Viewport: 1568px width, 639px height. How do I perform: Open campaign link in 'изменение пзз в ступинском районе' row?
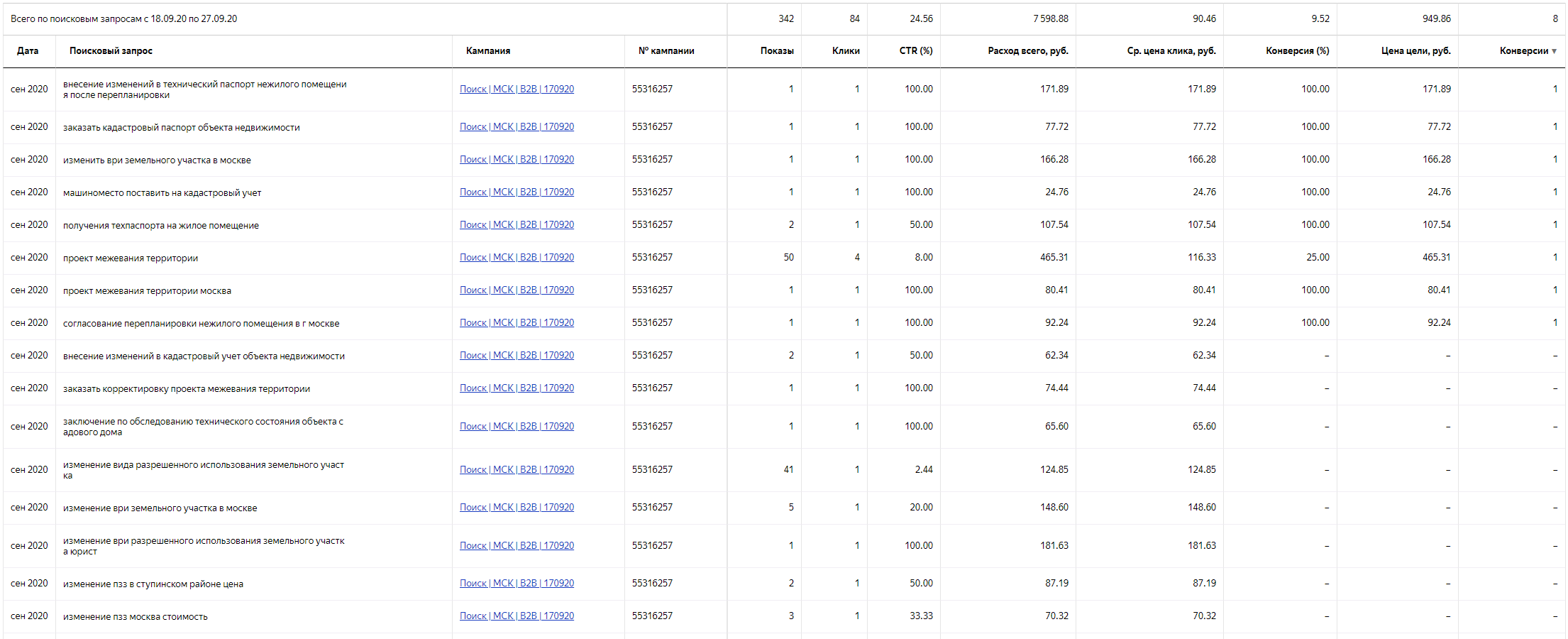[517, 584]
